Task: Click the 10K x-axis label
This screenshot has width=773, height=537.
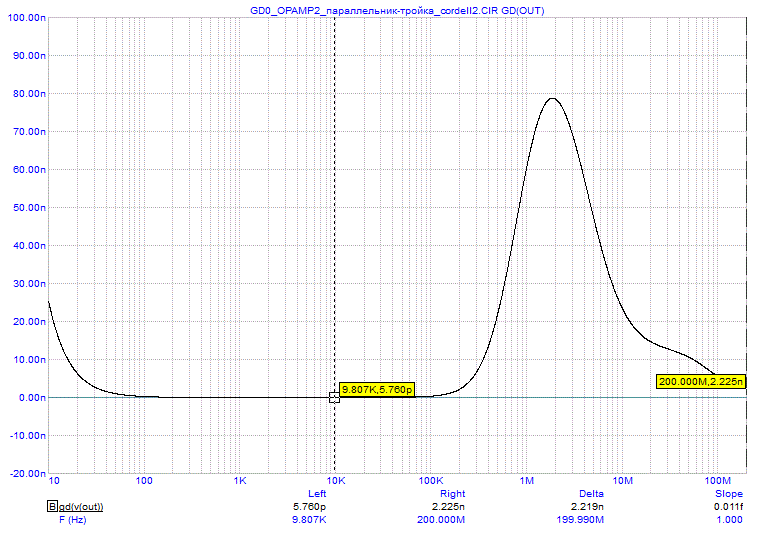Action: coord(335,481)
